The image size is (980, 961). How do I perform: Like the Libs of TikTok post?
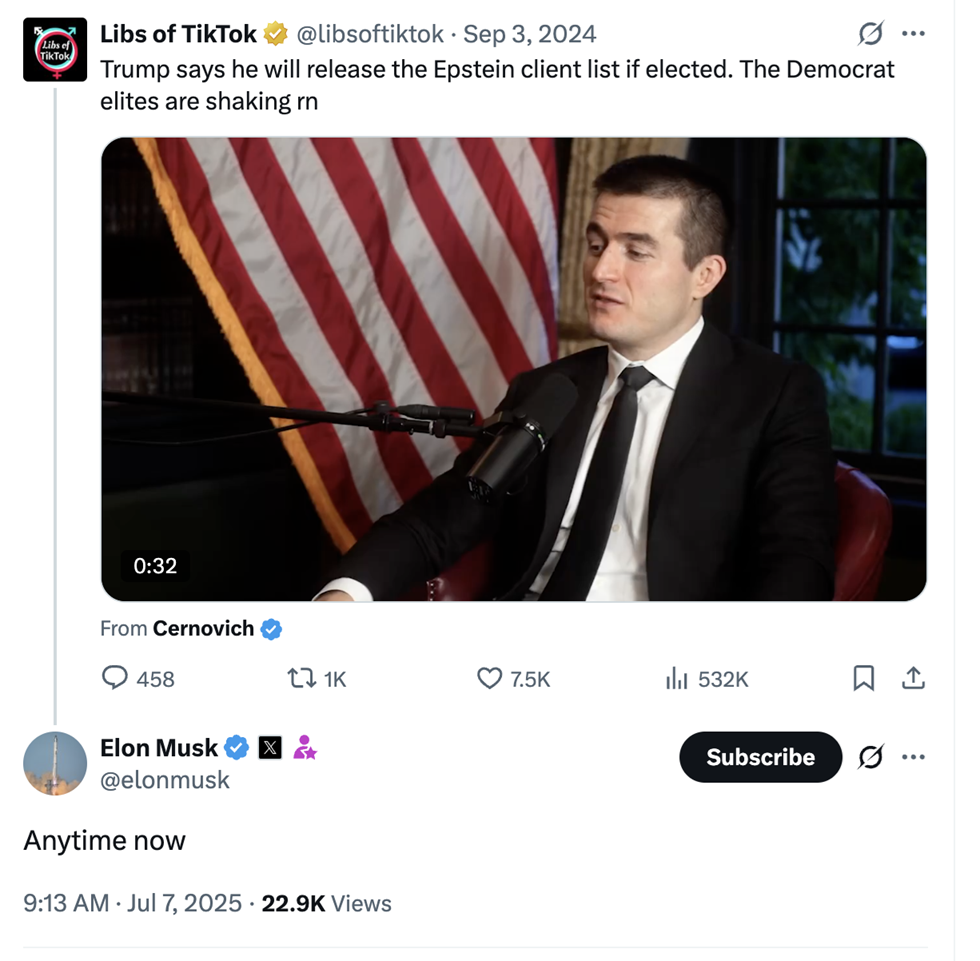tap(489, 679)
